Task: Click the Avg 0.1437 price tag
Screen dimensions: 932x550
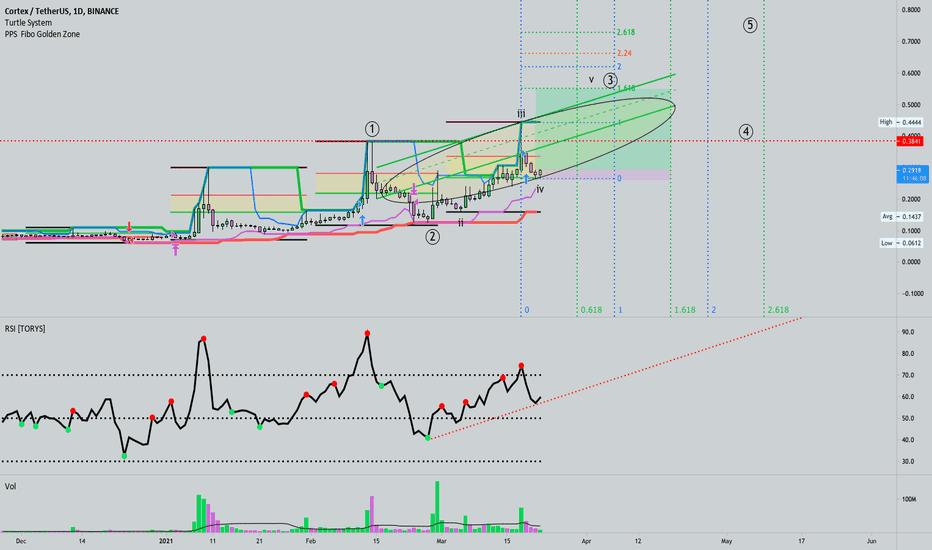Action: 901,217
